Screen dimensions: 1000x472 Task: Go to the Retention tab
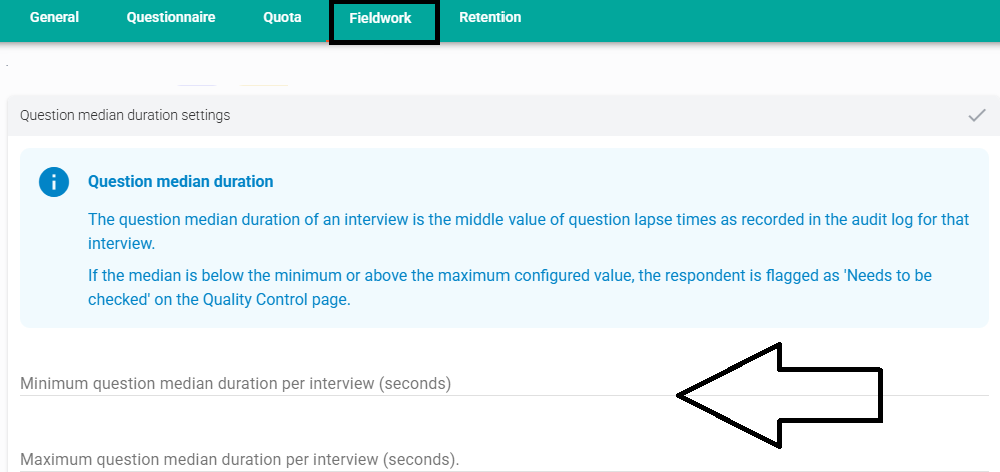coord(490,18)
